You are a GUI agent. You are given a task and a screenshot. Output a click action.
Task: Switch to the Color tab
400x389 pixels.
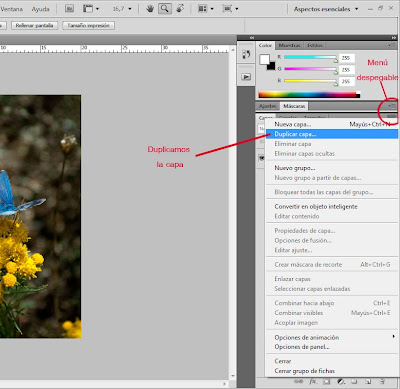265,45
